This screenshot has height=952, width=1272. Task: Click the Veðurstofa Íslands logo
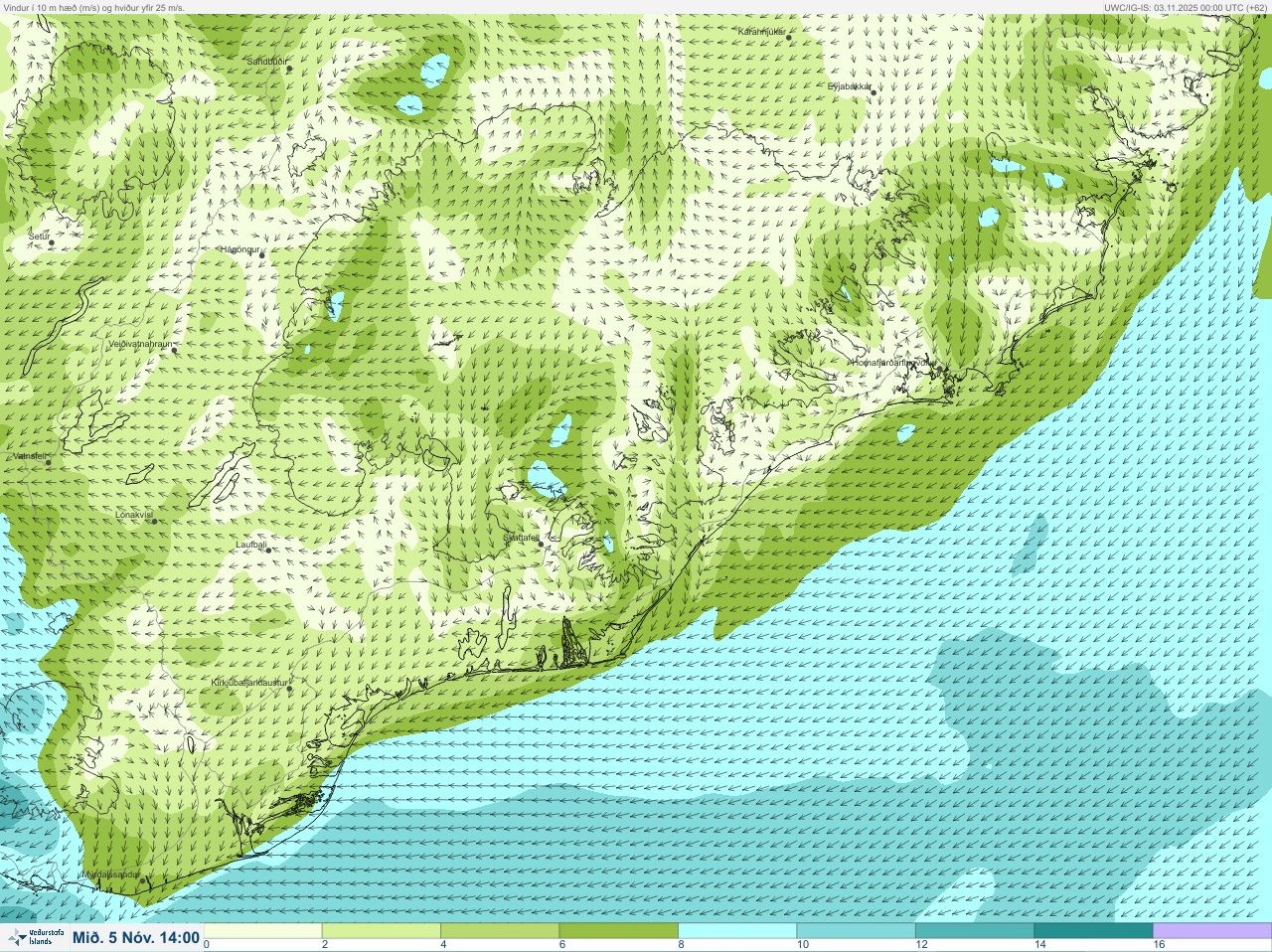pos(35,937)
